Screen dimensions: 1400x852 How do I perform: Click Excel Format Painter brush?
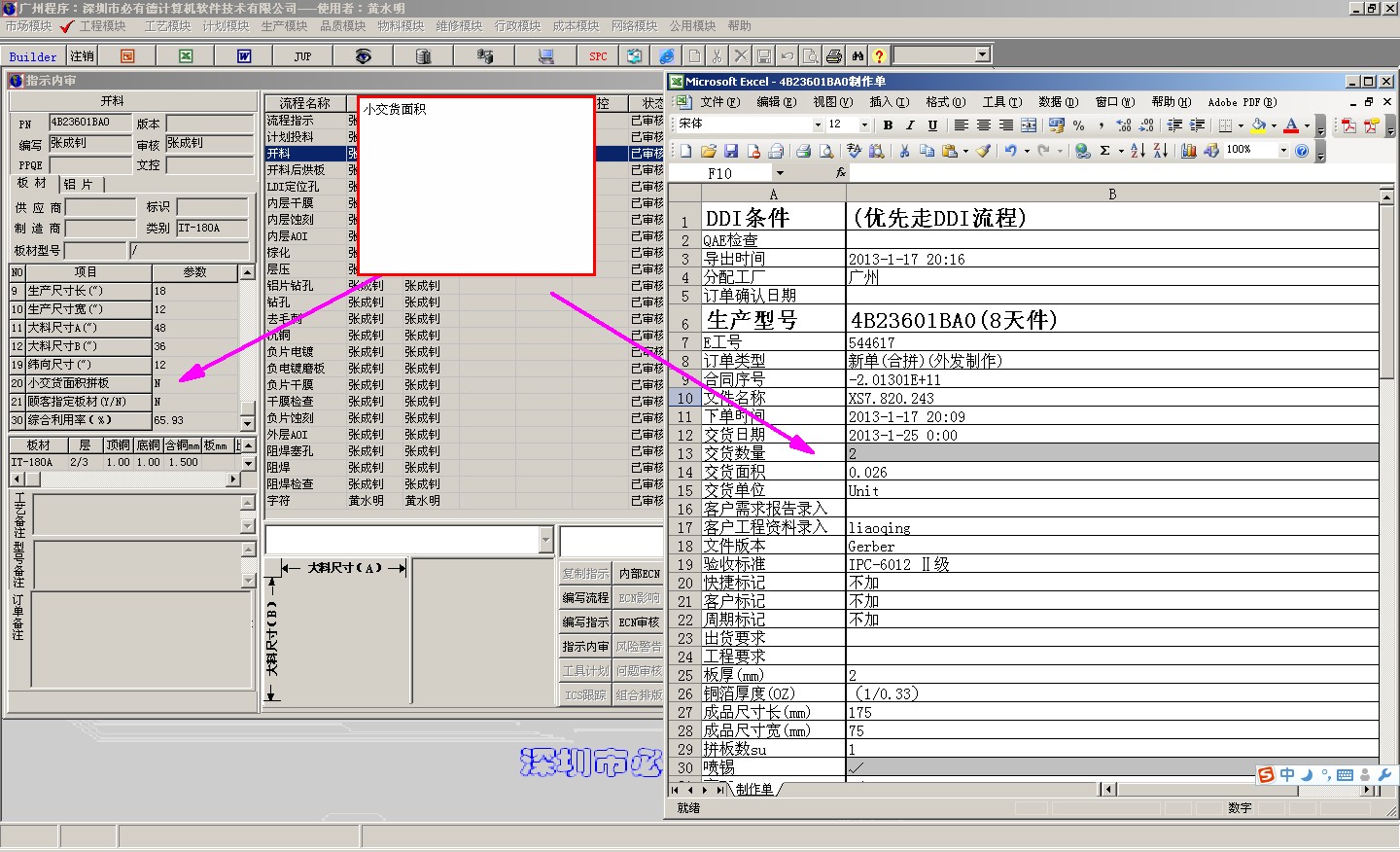[984, 151]
